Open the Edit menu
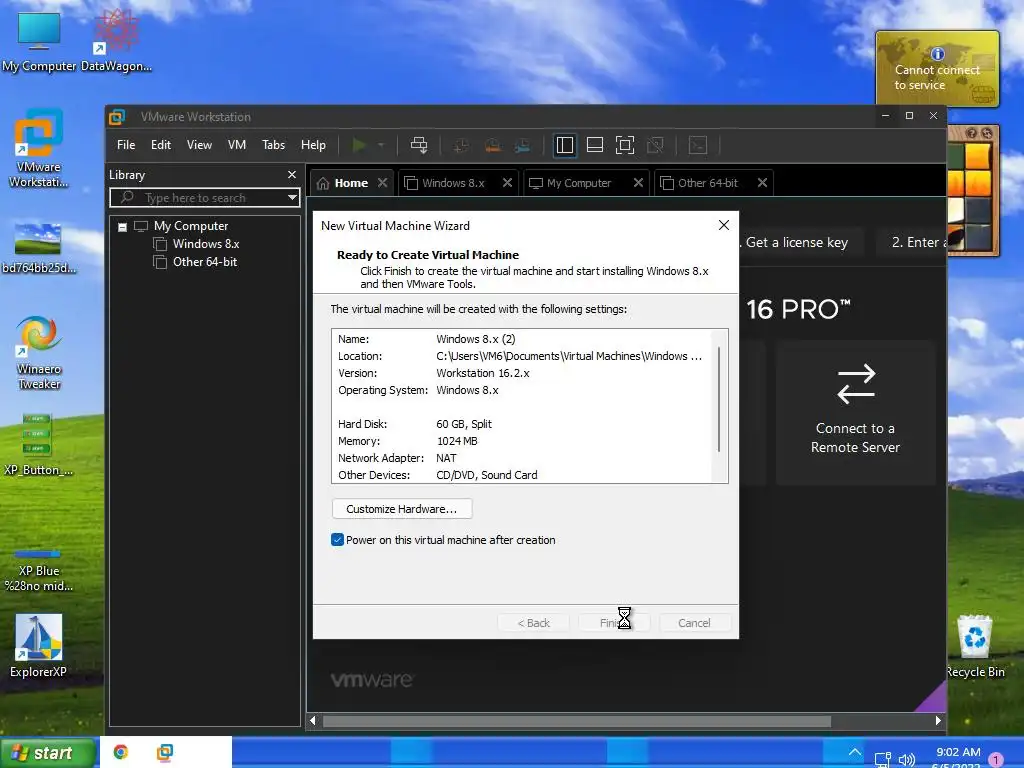 click(161, 145)
